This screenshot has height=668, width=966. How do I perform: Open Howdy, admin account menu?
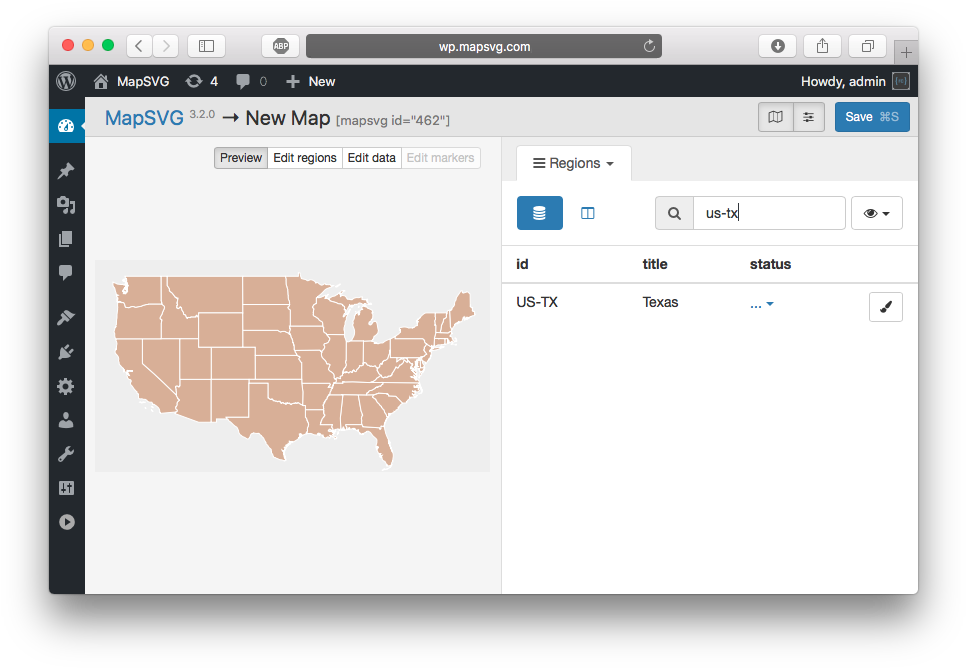tap(854, 81)
